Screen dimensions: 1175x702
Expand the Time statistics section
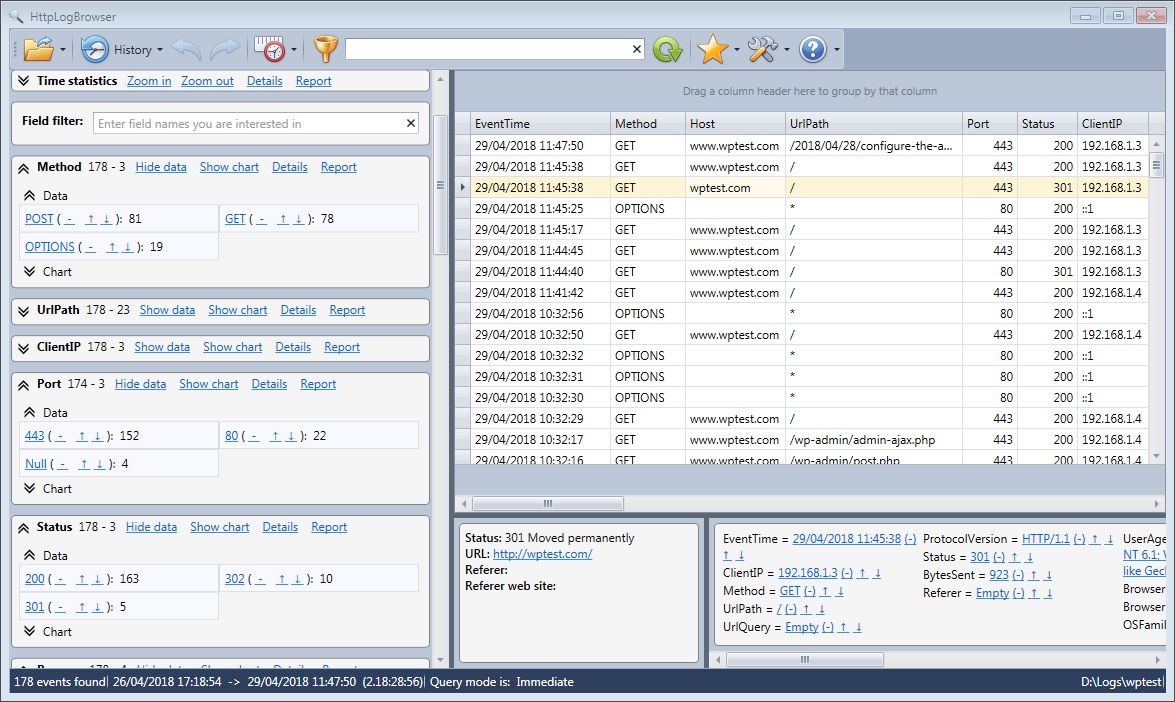point(24,81)
